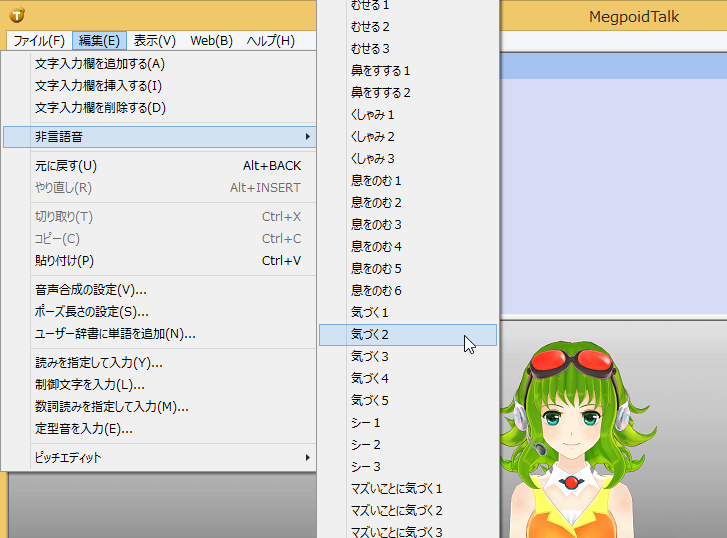The width and height of the screenshot is (727, 538).
Task: Insert シー 2 sound
Action: tap(408, 444)
